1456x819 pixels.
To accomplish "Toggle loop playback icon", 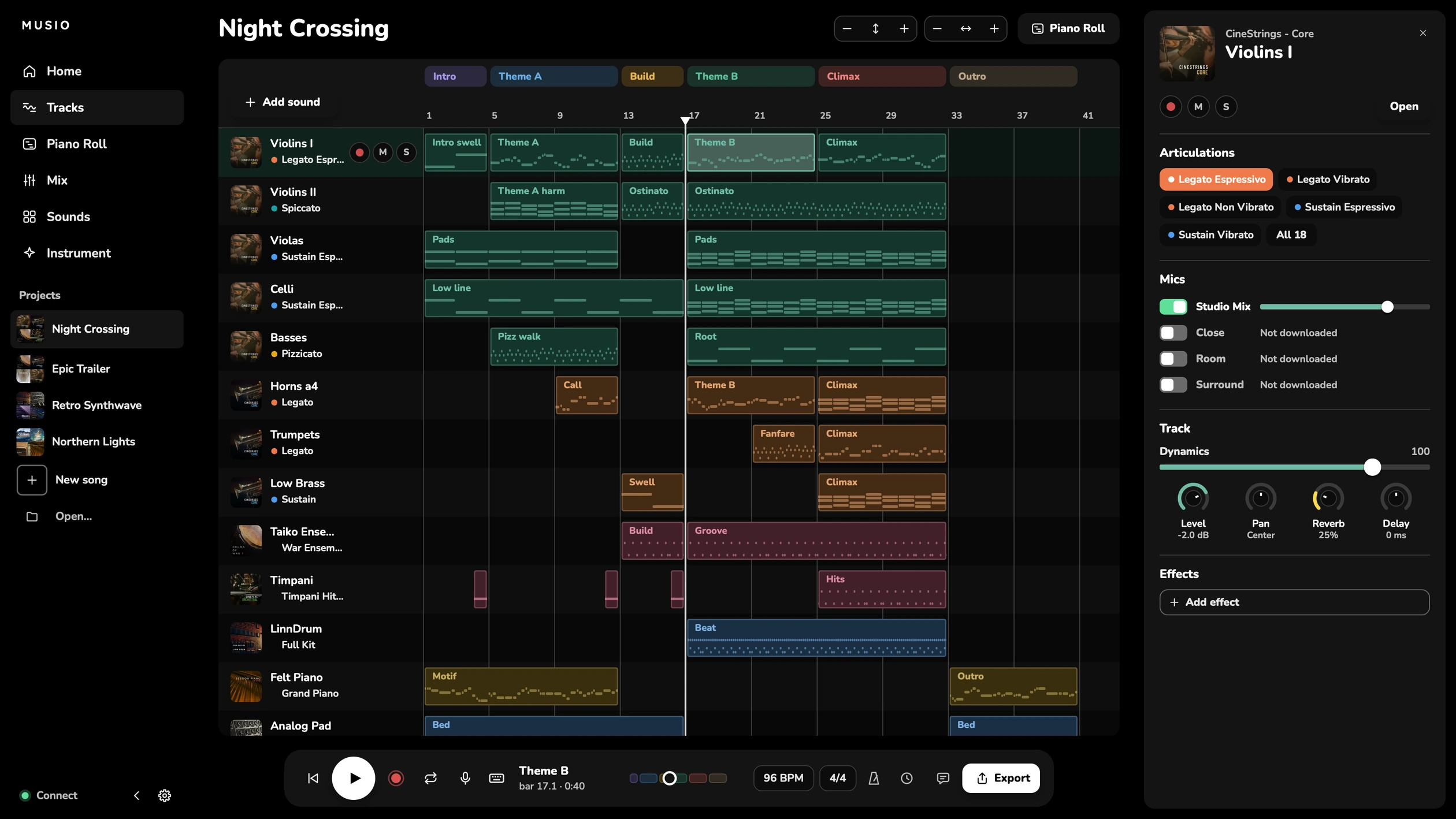I will pos(430,778).
